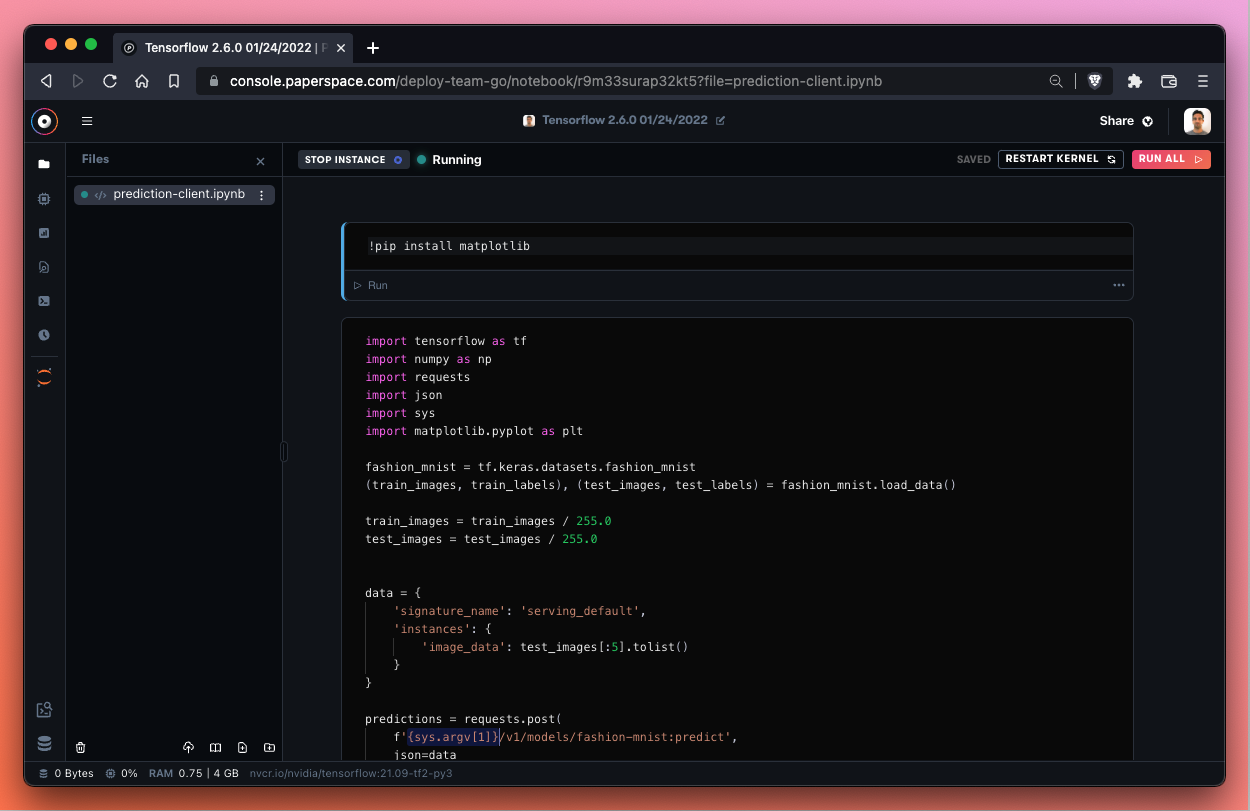Open a new browser tab with plus
The image size is (1250, 811).
coord(373,48)
